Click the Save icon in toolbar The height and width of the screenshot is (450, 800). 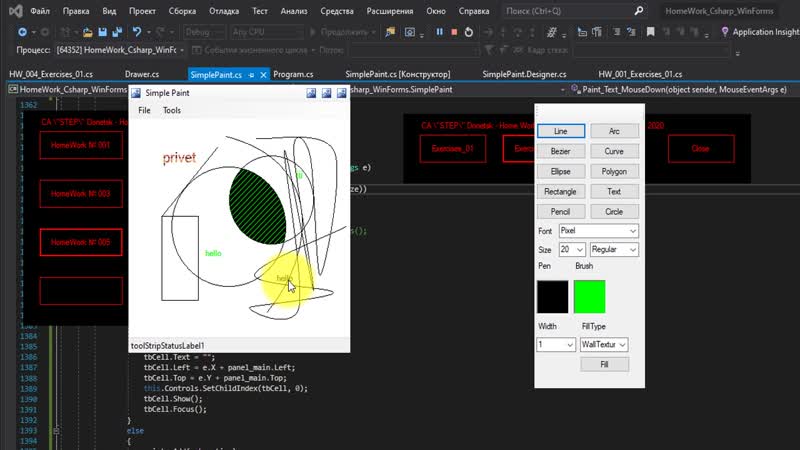tap(103, 32)
